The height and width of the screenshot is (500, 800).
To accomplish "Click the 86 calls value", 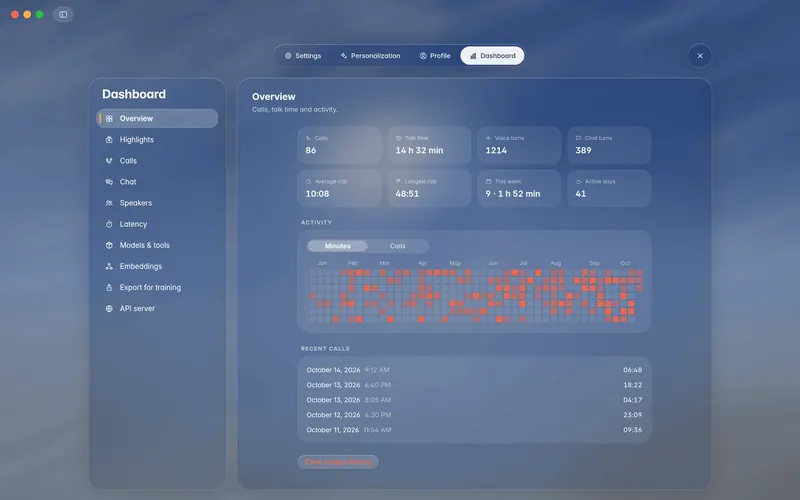I will (x=311, y=151).
